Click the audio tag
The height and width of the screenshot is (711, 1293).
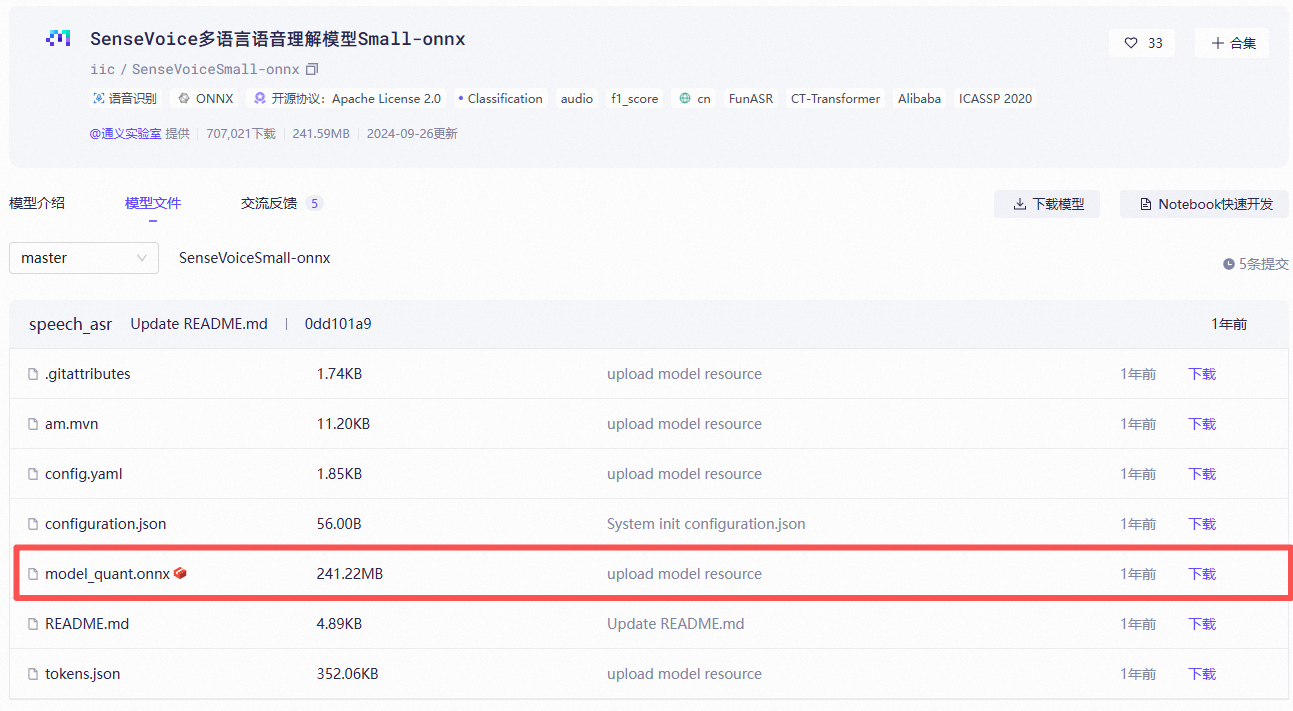pos(577,98)
